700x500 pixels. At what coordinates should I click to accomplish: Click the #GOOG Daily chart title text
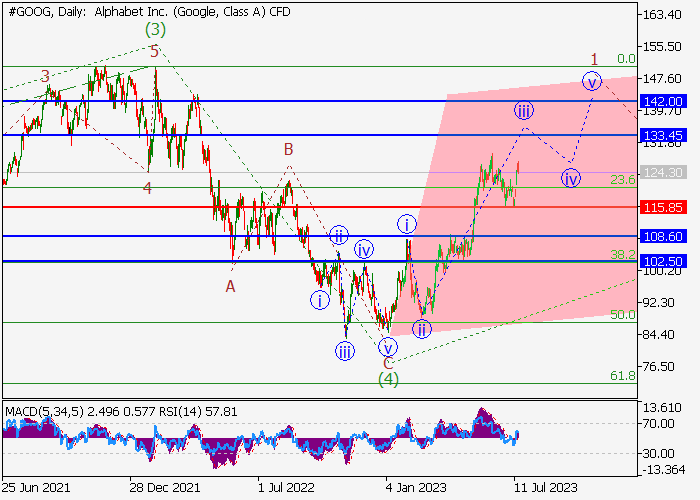click(149, 12)
